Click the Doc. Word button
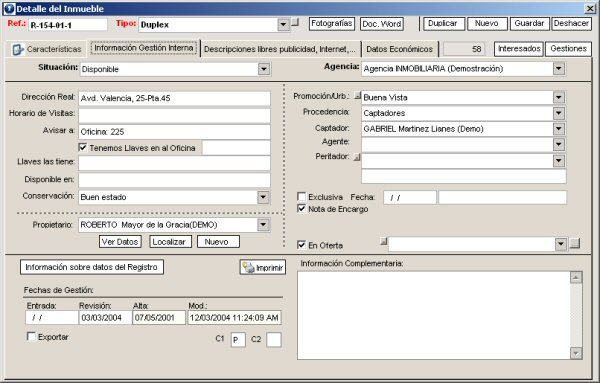The height and width of the screenshot is (383, 600). click(382, 24)
